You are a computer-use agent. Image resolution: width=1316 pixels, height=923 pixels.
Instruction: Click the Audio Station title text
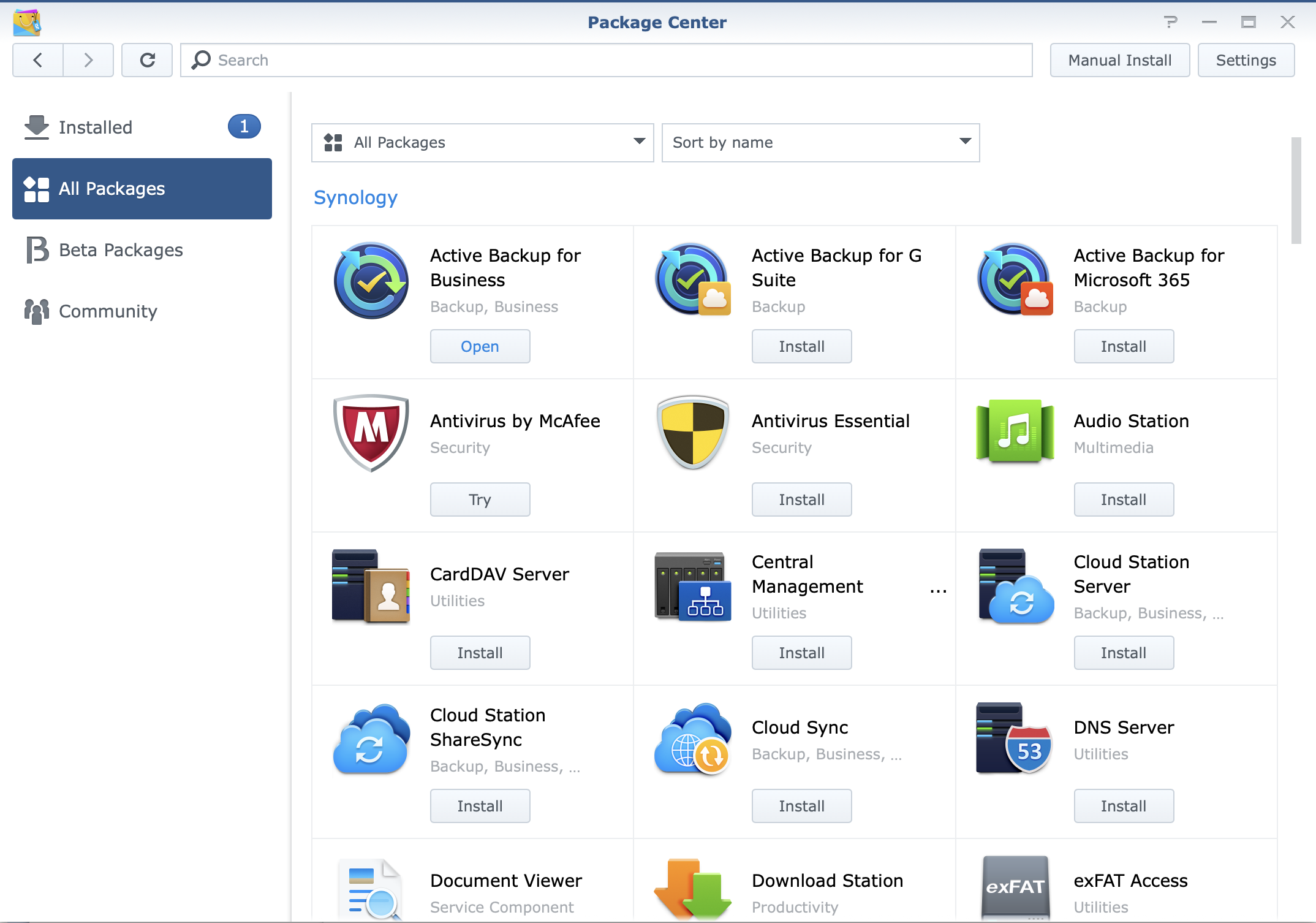(x=1132, y=421)
